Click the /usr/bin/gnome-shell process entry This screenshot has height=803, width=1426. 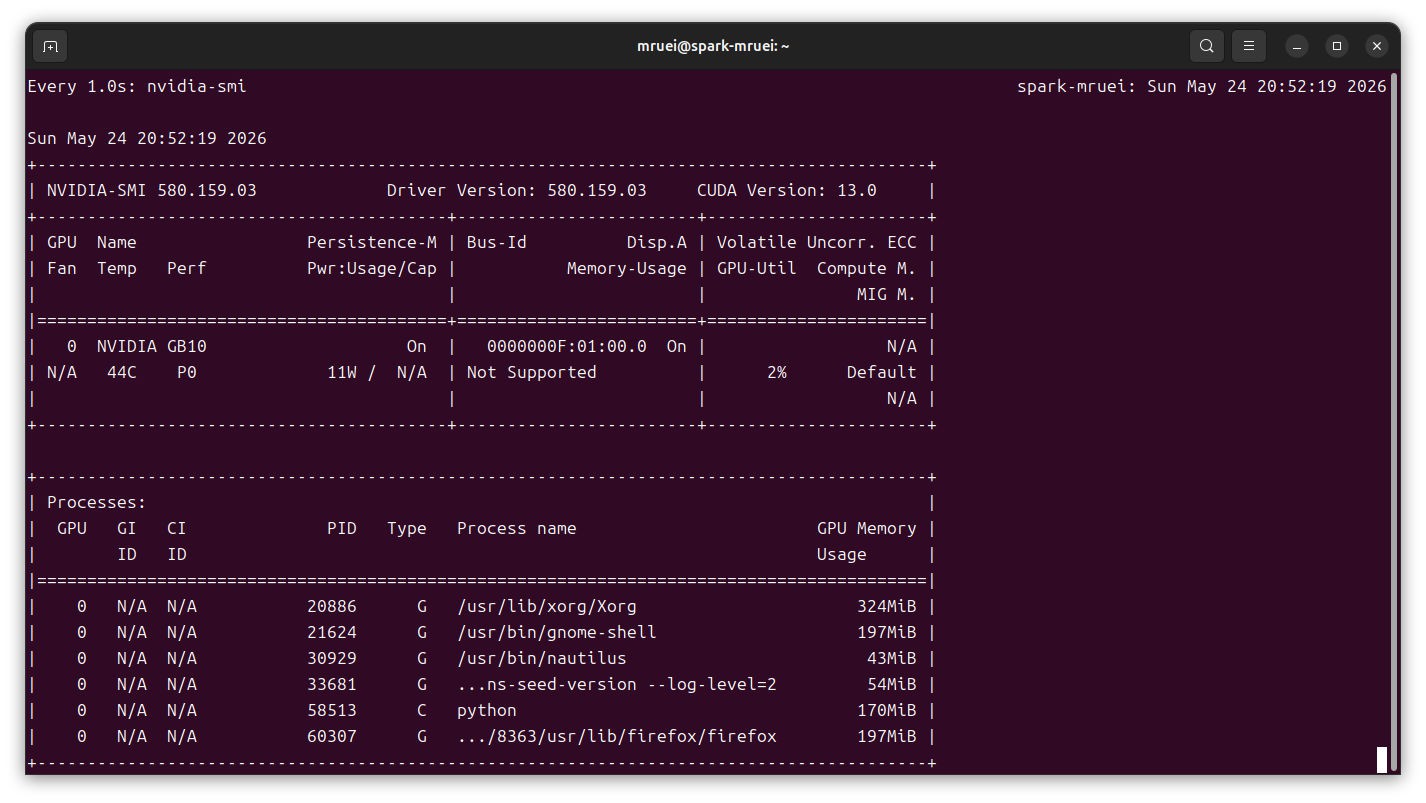pos(556,632)
